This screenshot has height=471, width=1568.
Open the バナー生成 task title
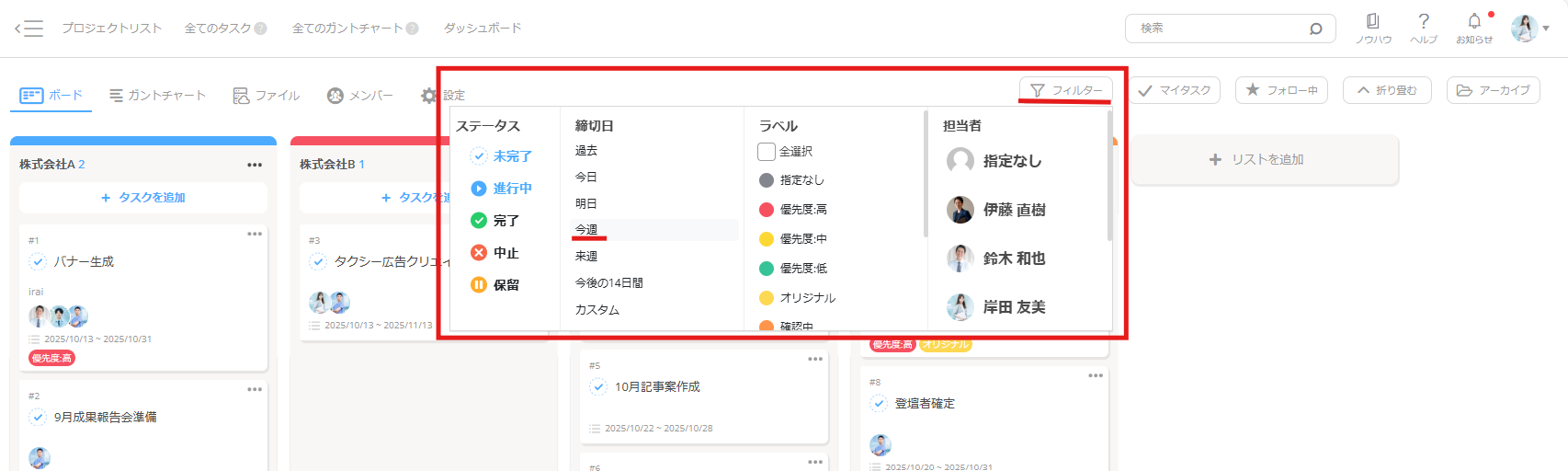84,262
